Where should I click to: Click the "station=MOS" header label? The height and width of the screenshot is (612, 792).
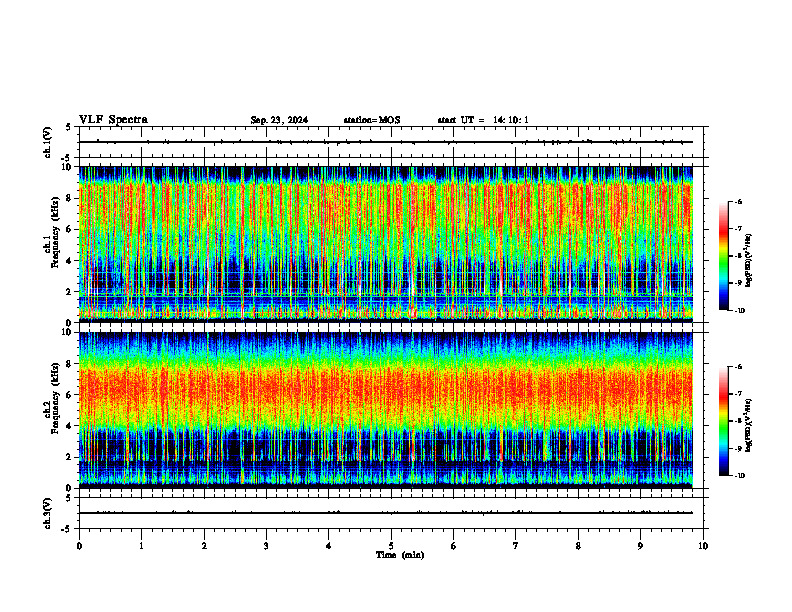pos(372,120)
